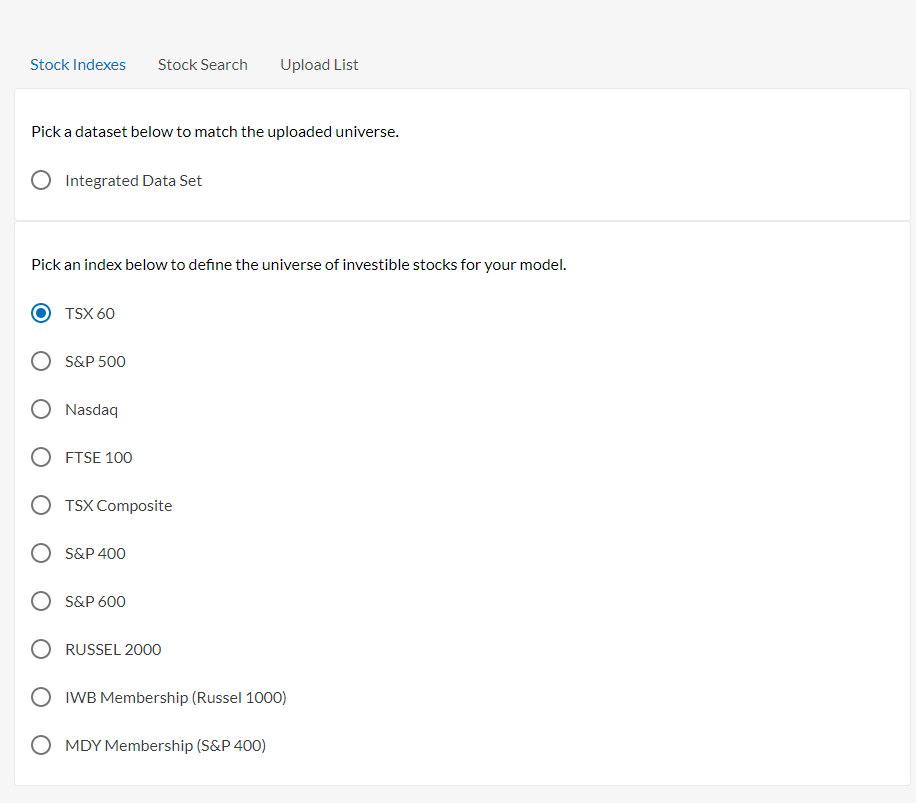The image size is (916, 803).
Task: Select the TSX 60 index option
Action: pos(41,313)
